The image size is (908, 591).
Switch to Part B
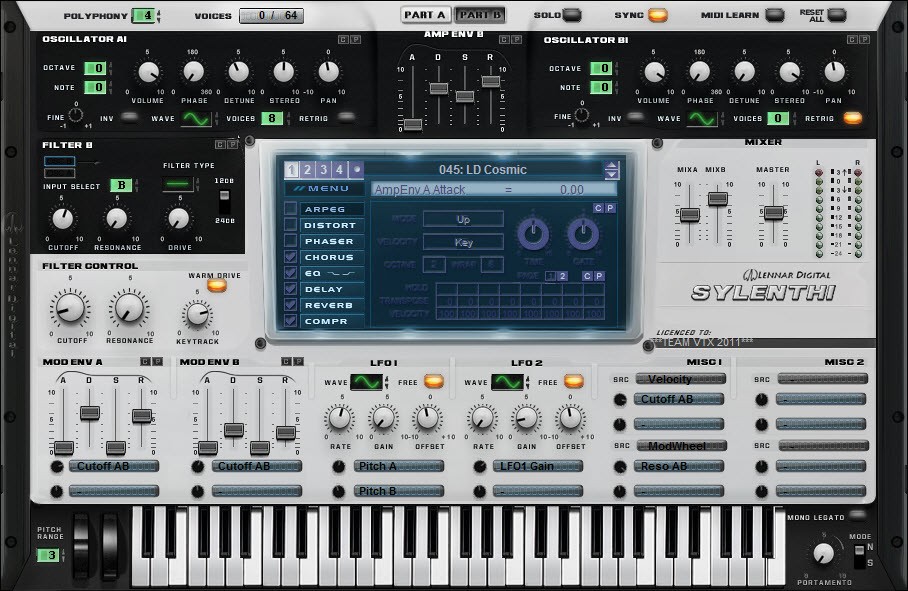(481, 15)
